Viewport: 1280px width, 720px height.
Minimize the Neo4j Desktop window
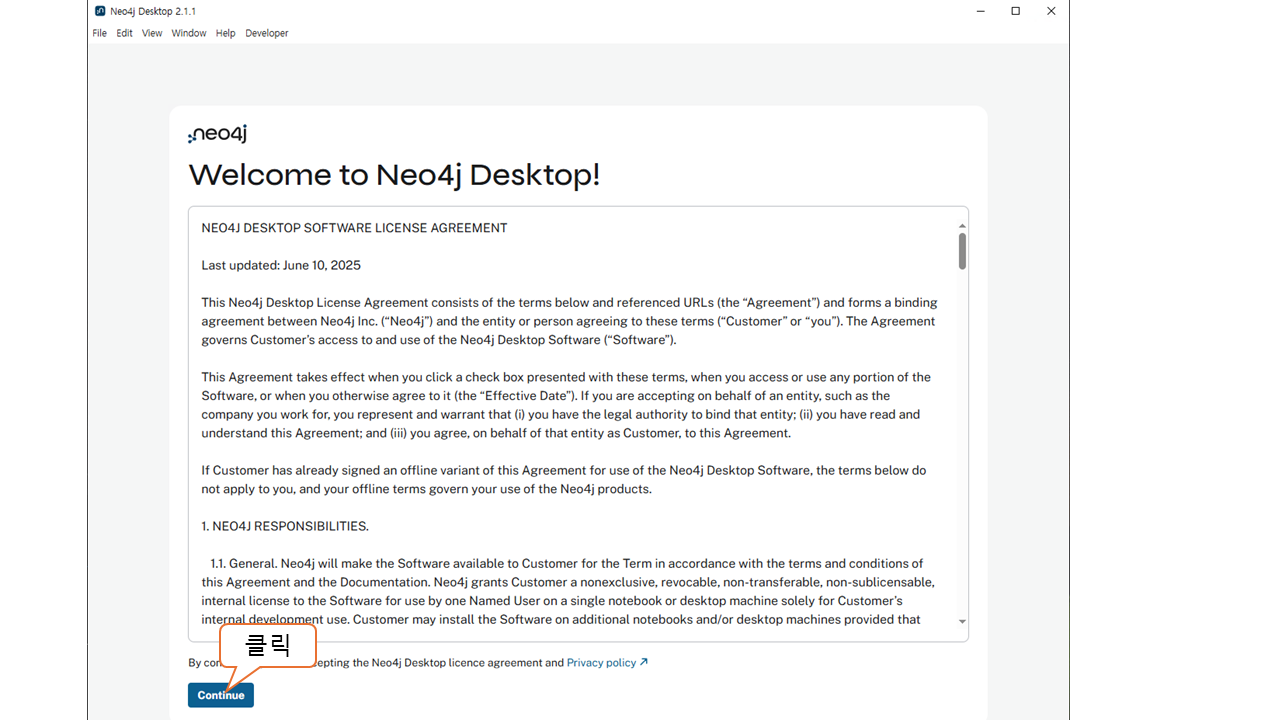[x=979, y=11]
